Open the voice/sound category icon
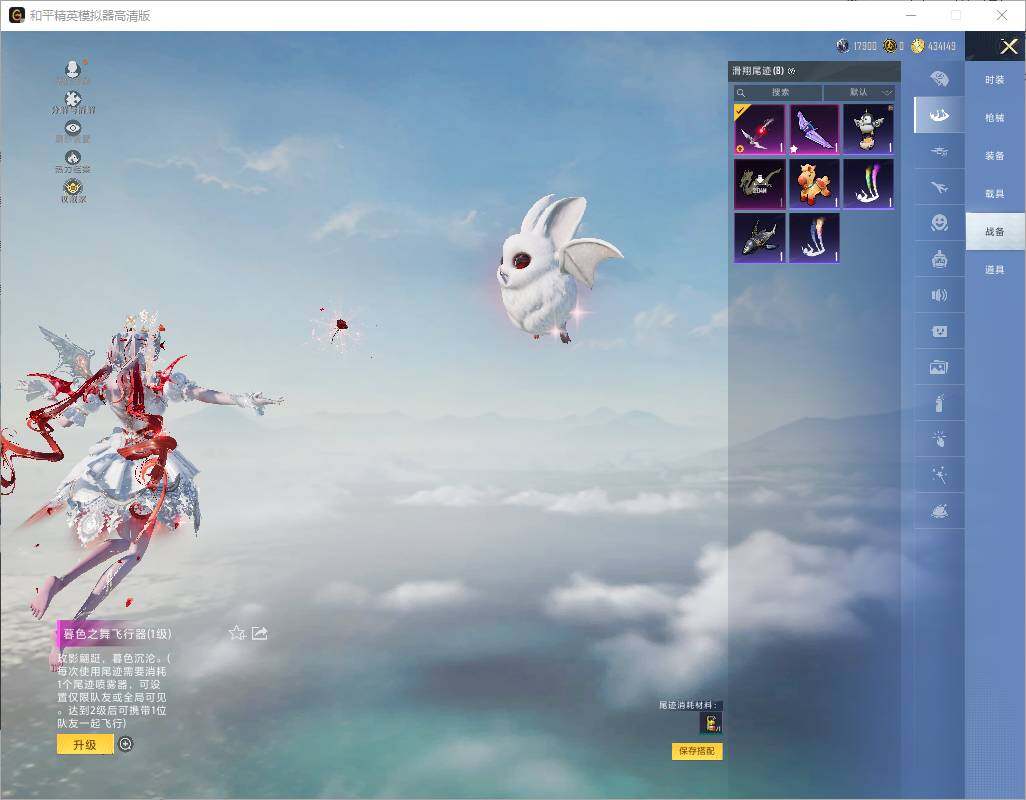Image resolution: width=1026 pixels, height=800 pixels. click(x=940, y=296)
